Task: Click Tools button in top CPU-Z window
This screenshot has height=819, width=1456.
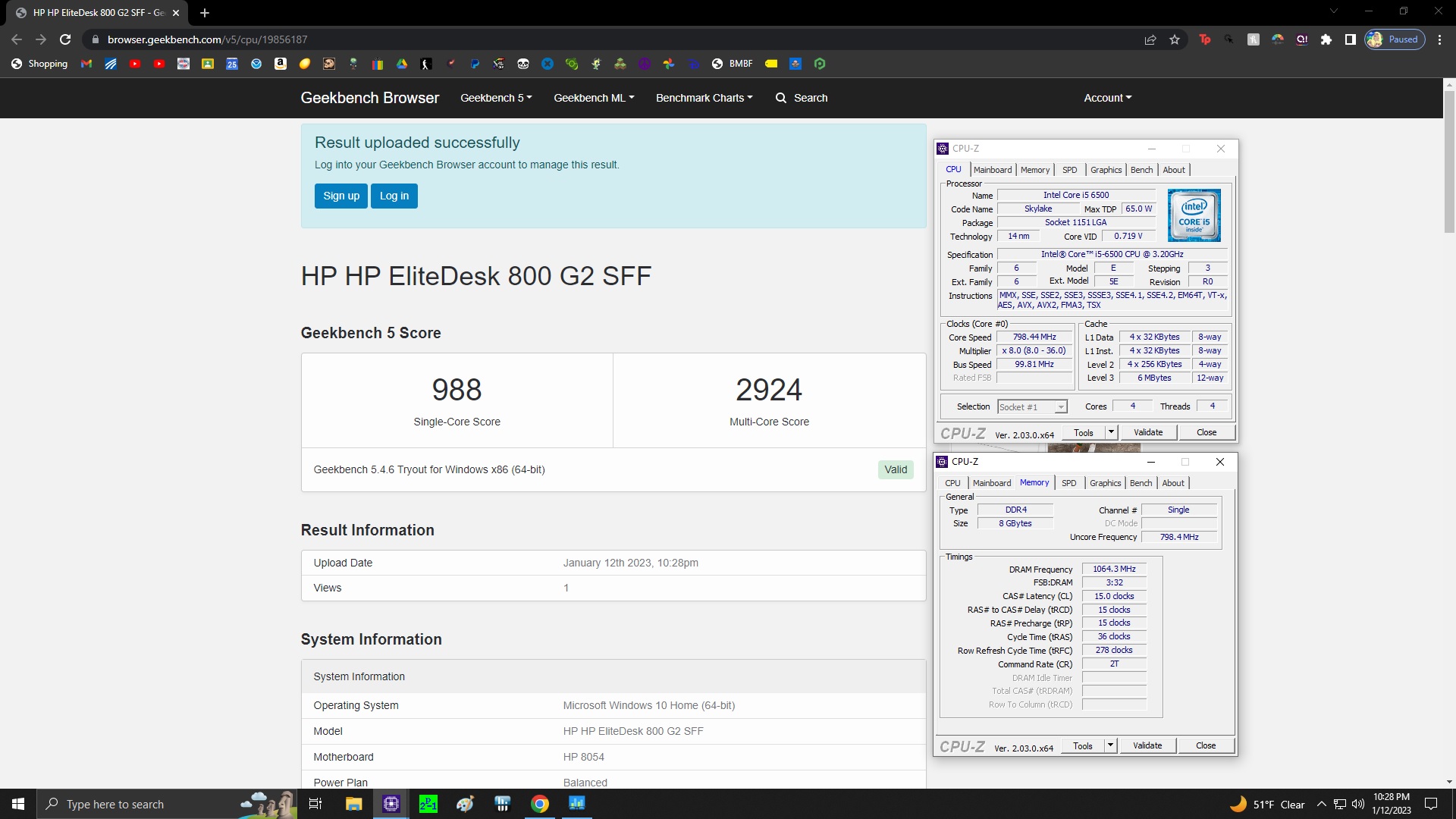Action: 1084,432
